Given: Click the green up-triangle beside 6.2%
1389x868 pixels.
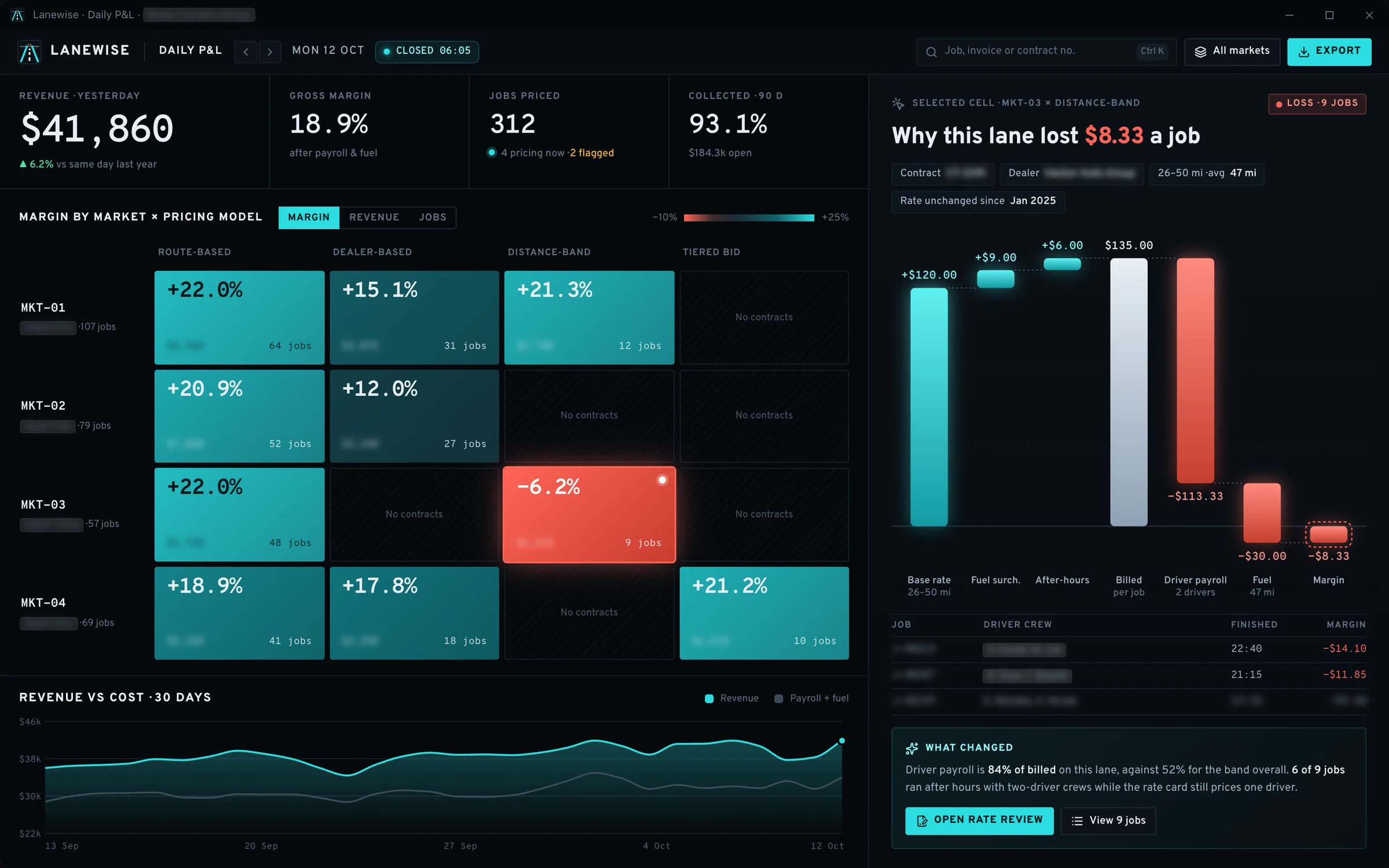Looking at the screenshot, I should 23,164.
